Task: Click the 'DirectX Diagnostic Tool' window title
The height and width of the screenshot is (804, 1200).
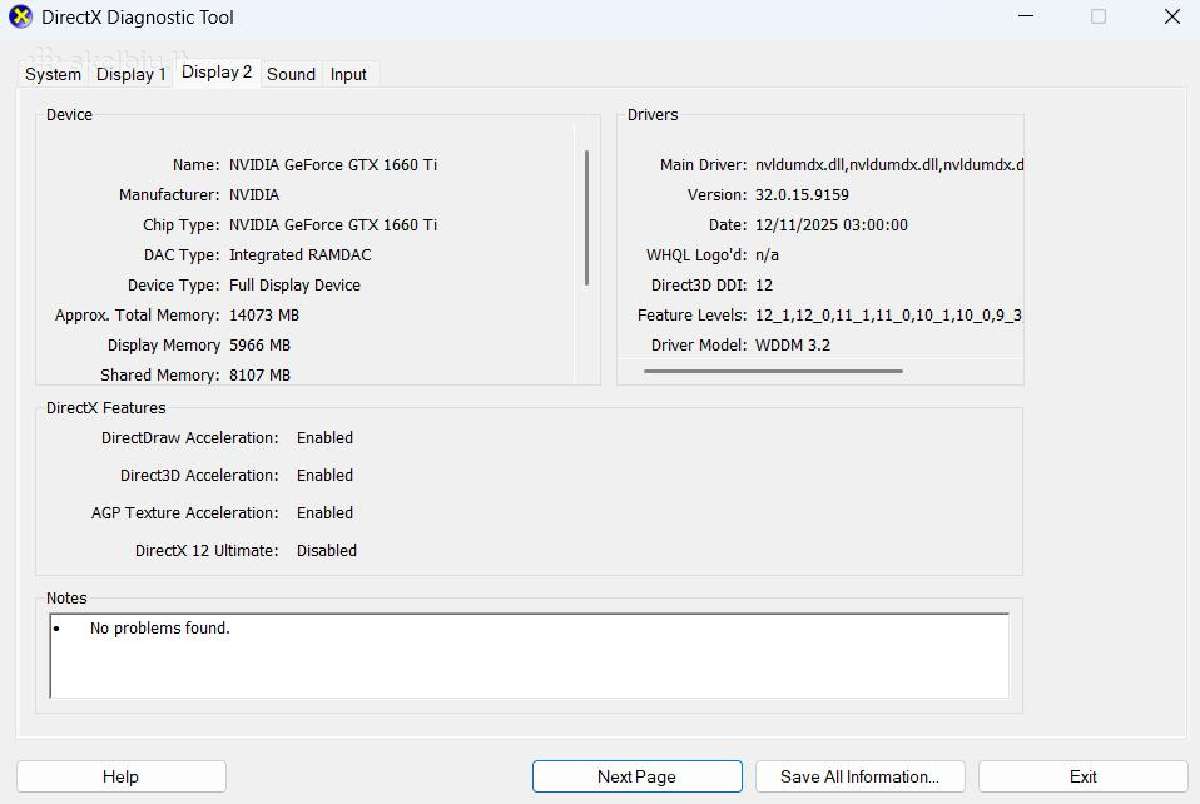Action: (x=138, y=17)
